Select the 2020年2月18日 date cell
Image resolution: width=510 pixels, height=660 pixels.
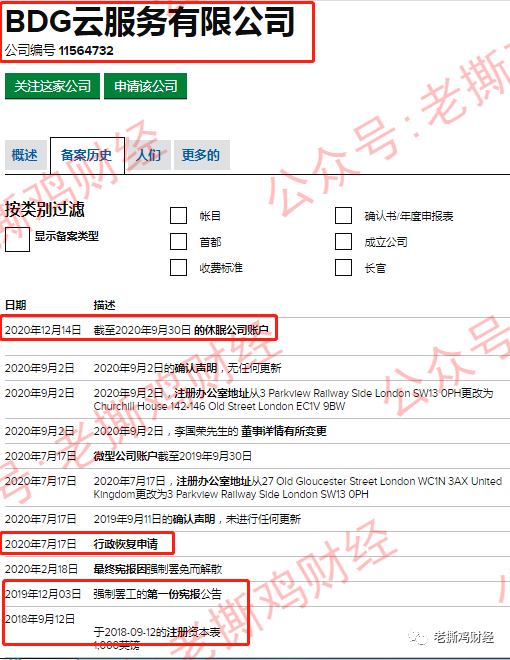(41, 569)
